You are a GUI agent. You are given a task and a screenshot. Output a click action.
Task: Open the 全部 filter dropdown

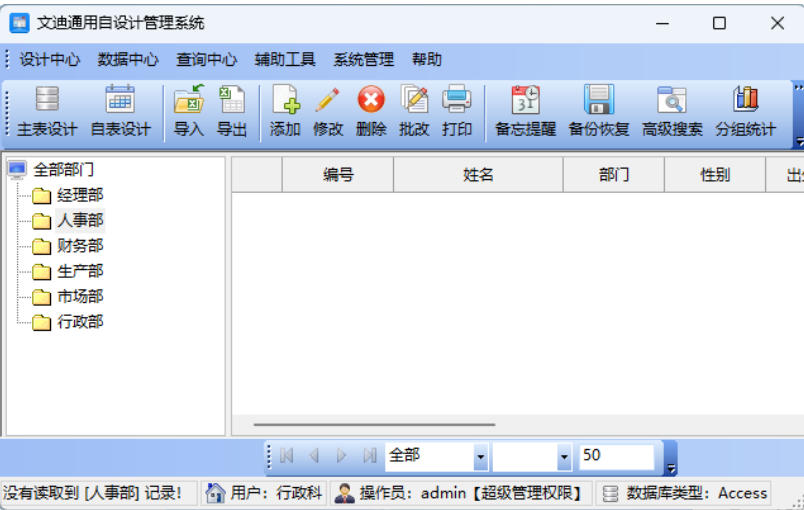(480, 456)
